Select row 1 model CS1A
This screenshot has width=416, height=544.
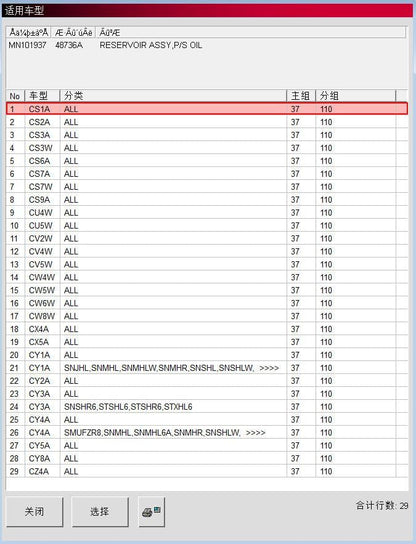(x=207, y=109)
